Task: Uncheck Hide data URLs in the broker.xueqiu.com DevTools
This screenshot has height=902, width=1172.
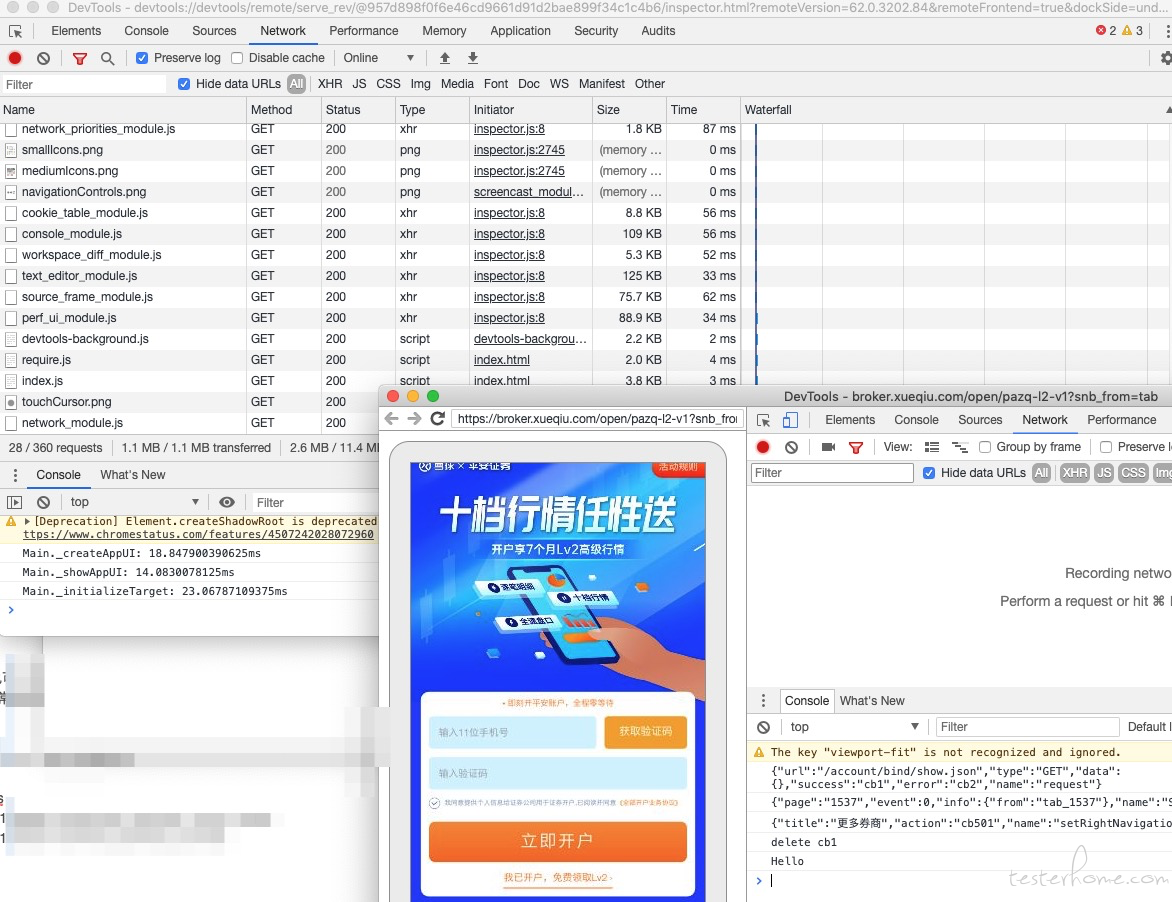Action: pyautogui.click(x=929, y=473)
